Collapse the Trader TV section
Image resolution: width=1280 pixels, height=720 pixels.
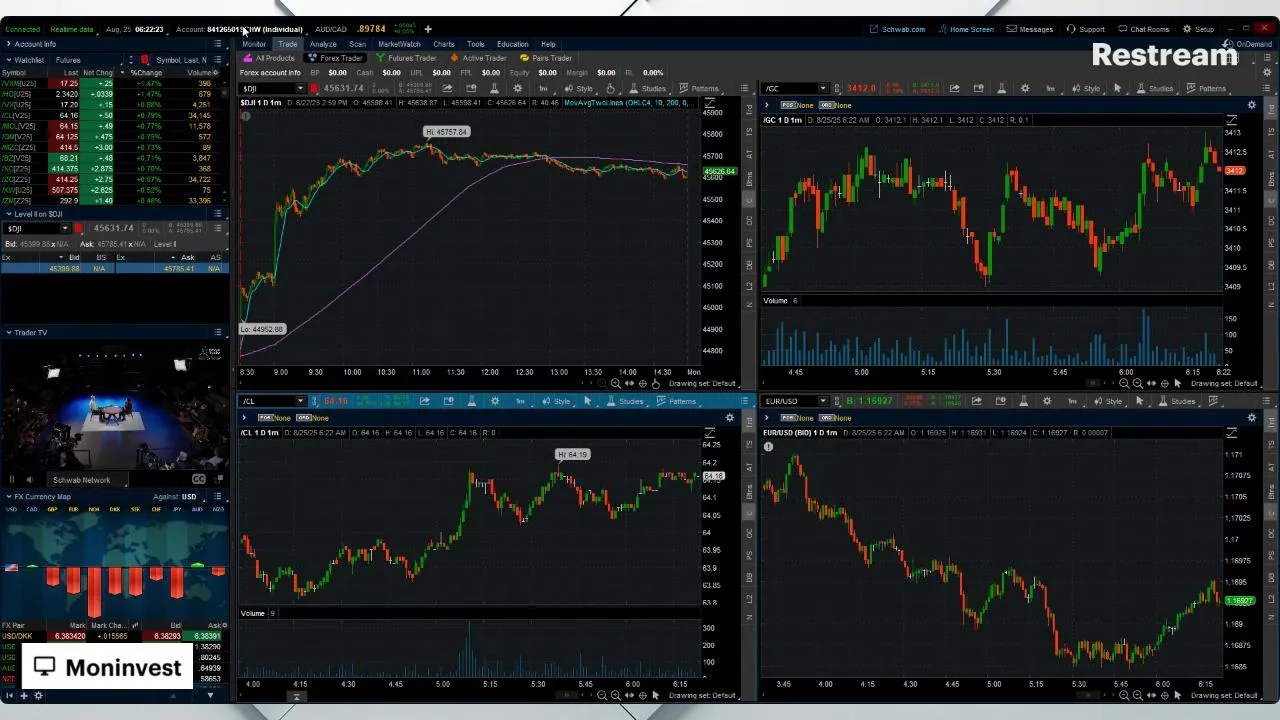coord(9,332)
